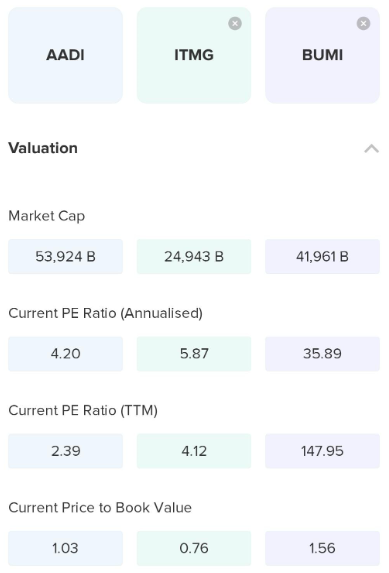389x573 pixels.
Task: Remove ITMG from the comparison
Action: [235, 24]
